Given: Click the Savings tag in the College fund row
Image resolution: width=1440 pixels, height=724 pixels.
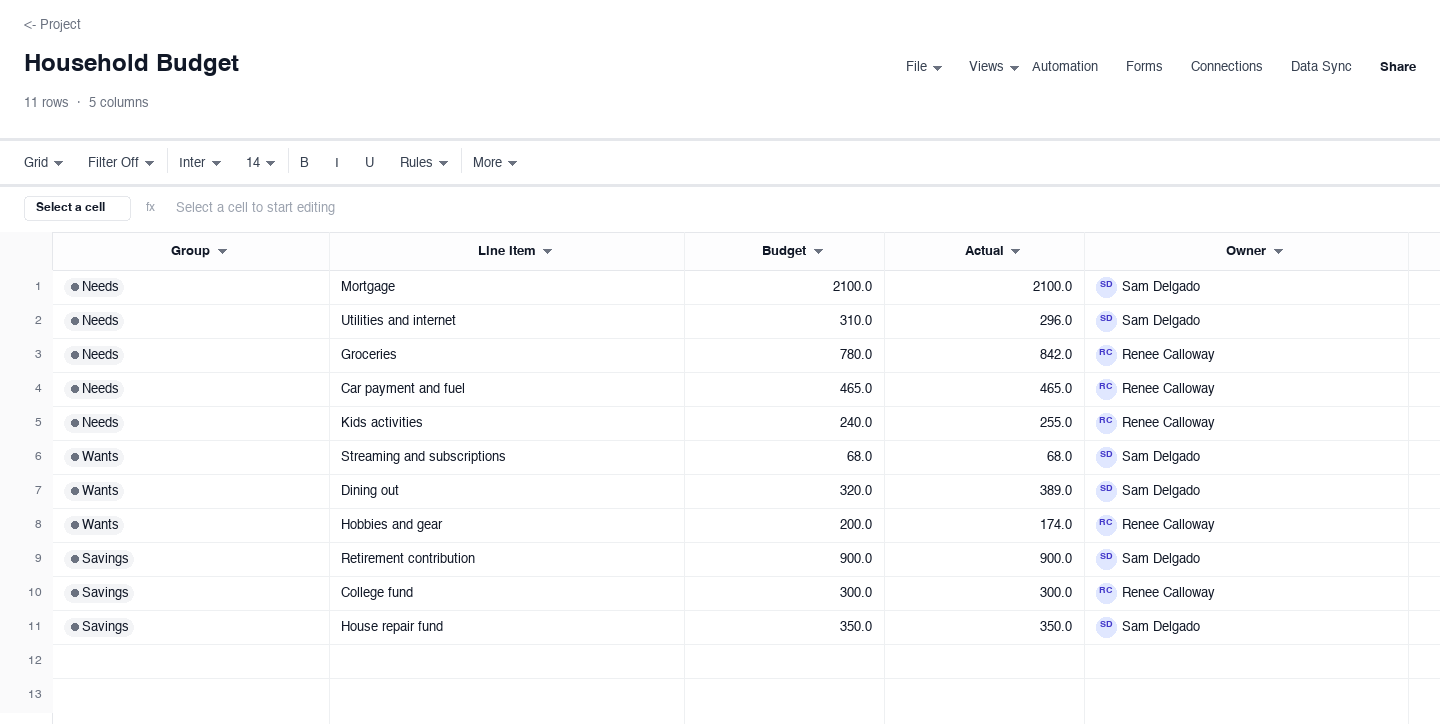Looking at the screenshot, I should [x=98, y=593].
